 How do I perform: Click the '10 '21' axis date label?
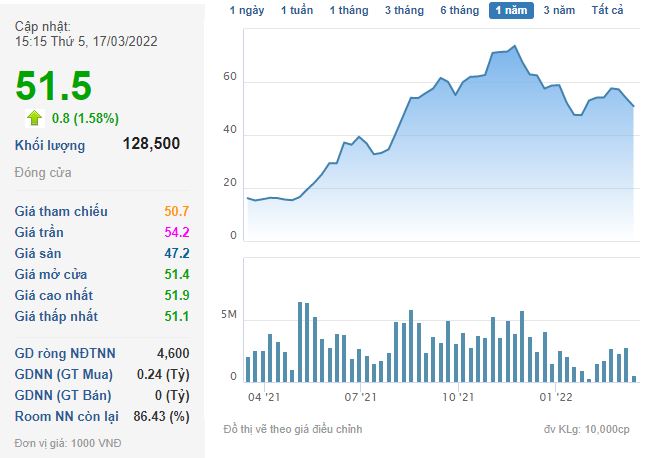click(459, 397)
